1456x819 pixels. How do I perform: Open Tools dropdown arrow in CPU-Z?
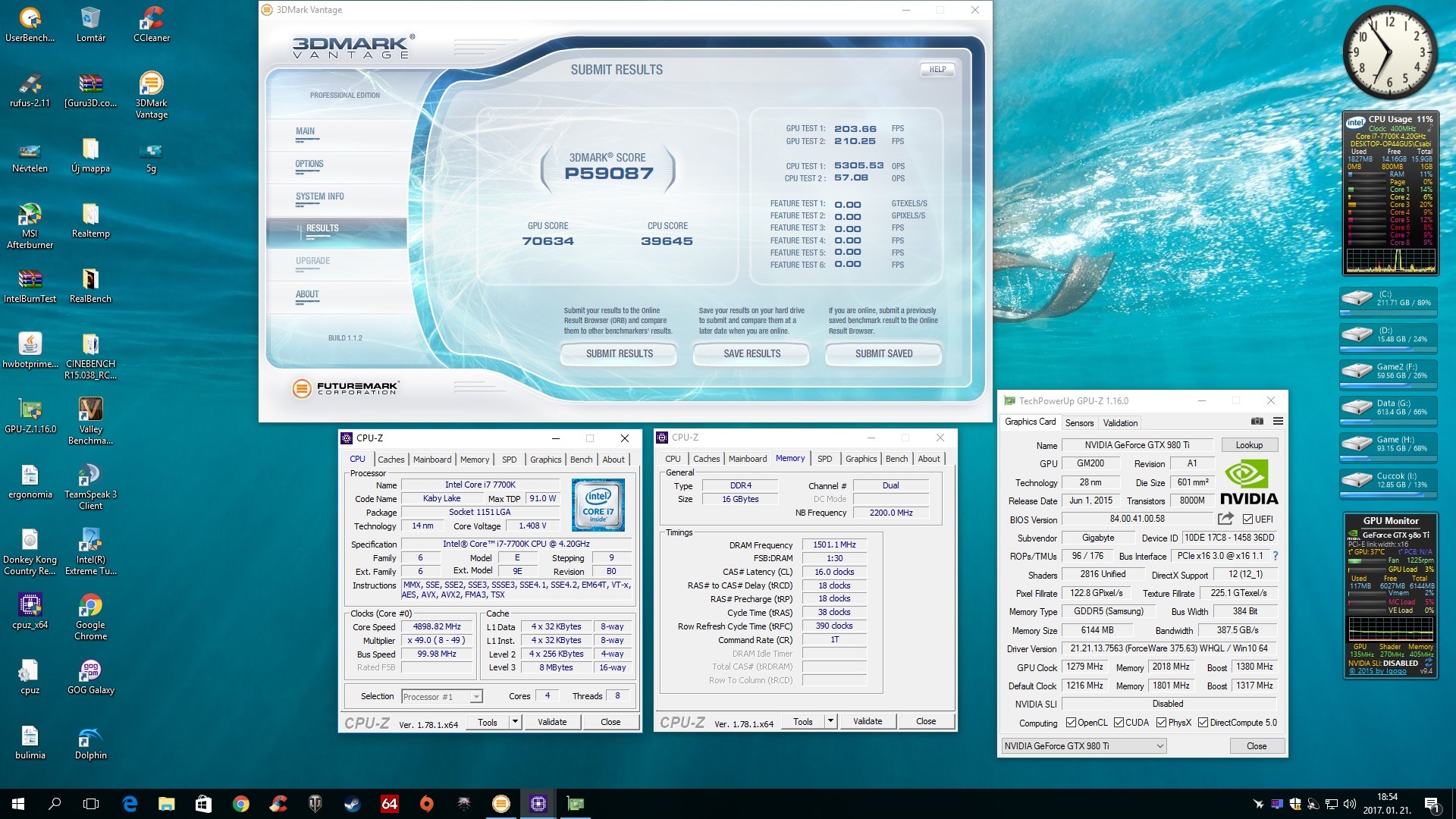515,722
